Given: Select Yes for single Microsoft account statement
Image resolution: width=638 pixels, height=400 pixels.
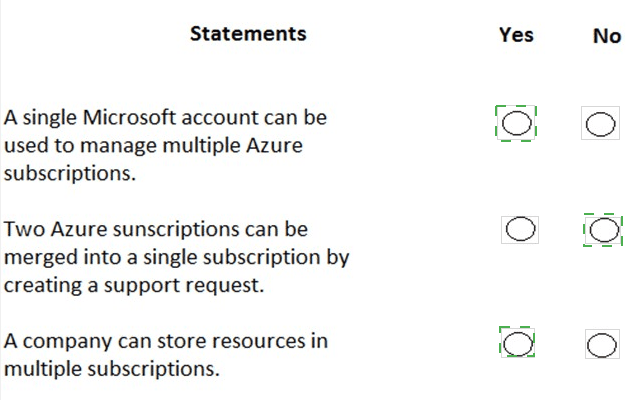Looking at the screenshot, I should coord(516,124).
